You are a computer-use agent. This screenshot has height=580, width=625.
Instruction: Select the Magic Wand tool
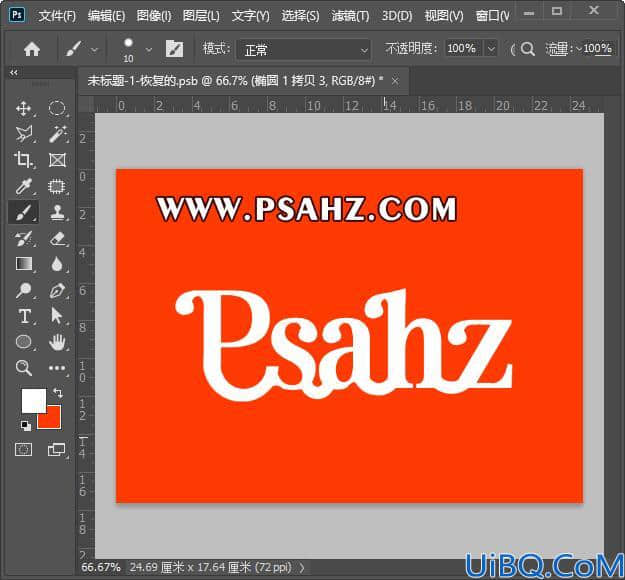(57, 134)
